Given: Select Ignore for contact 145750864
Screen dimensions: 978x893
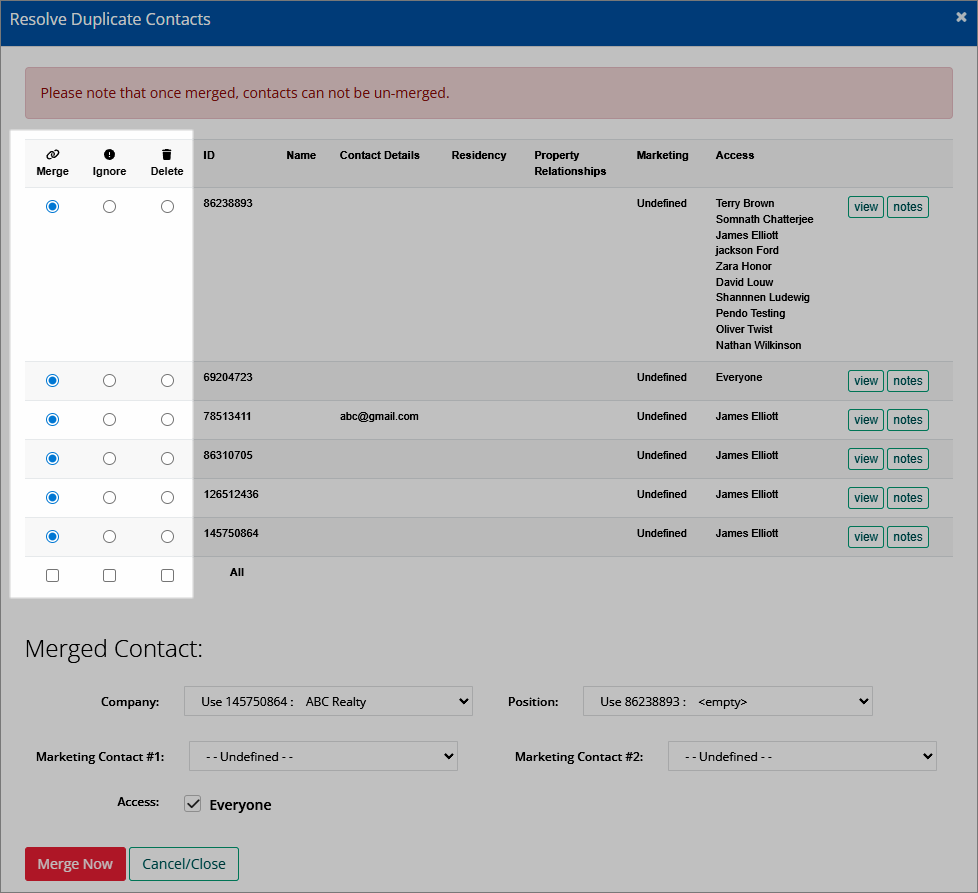Looking at the screenshot, I should (109, 536).
